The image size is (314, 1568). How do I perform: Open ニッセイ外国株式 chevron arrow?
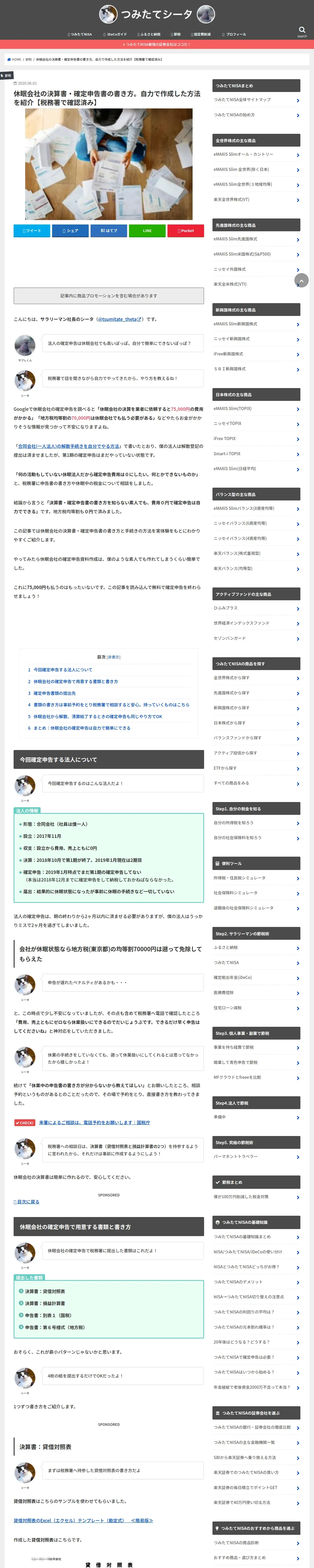click(298, 270)
